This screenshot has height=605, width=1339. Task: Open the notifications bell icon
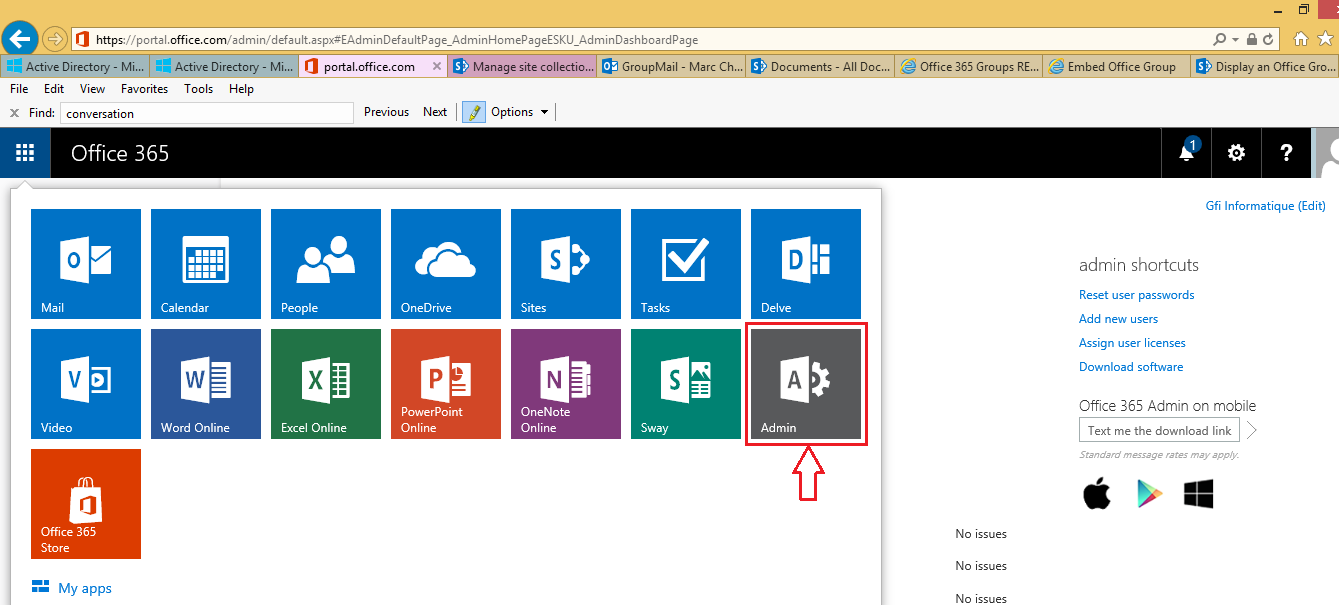point(1187,153)
